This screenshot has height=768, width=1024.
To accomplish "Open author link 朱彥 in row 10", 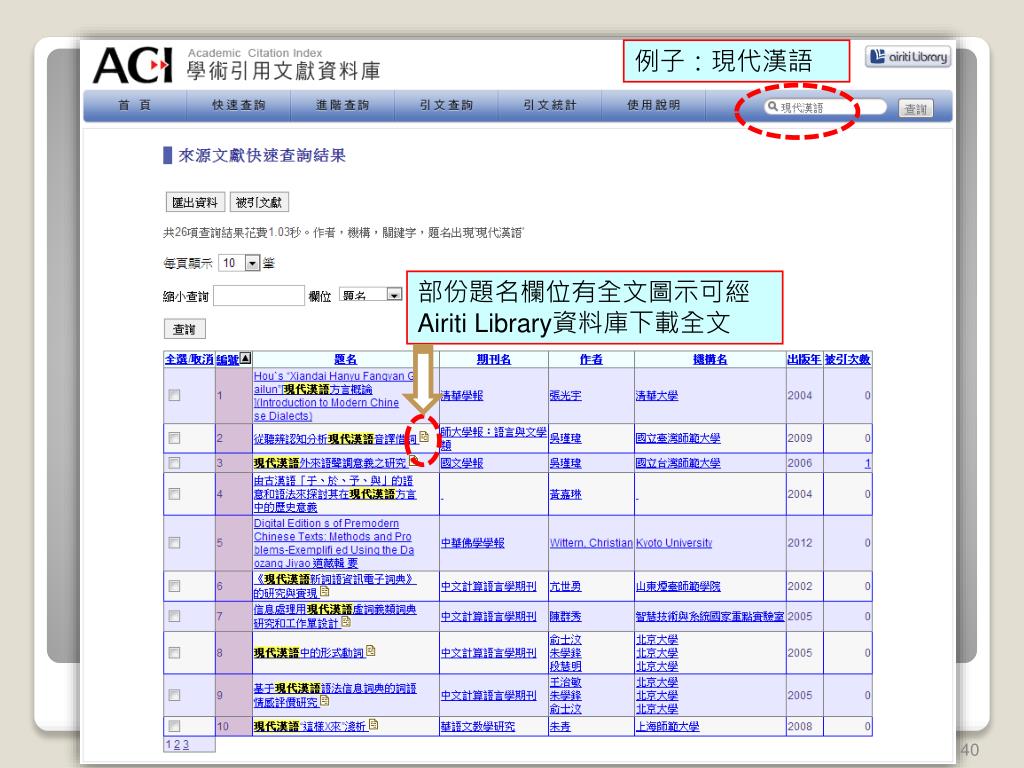I will pos(560,726).
